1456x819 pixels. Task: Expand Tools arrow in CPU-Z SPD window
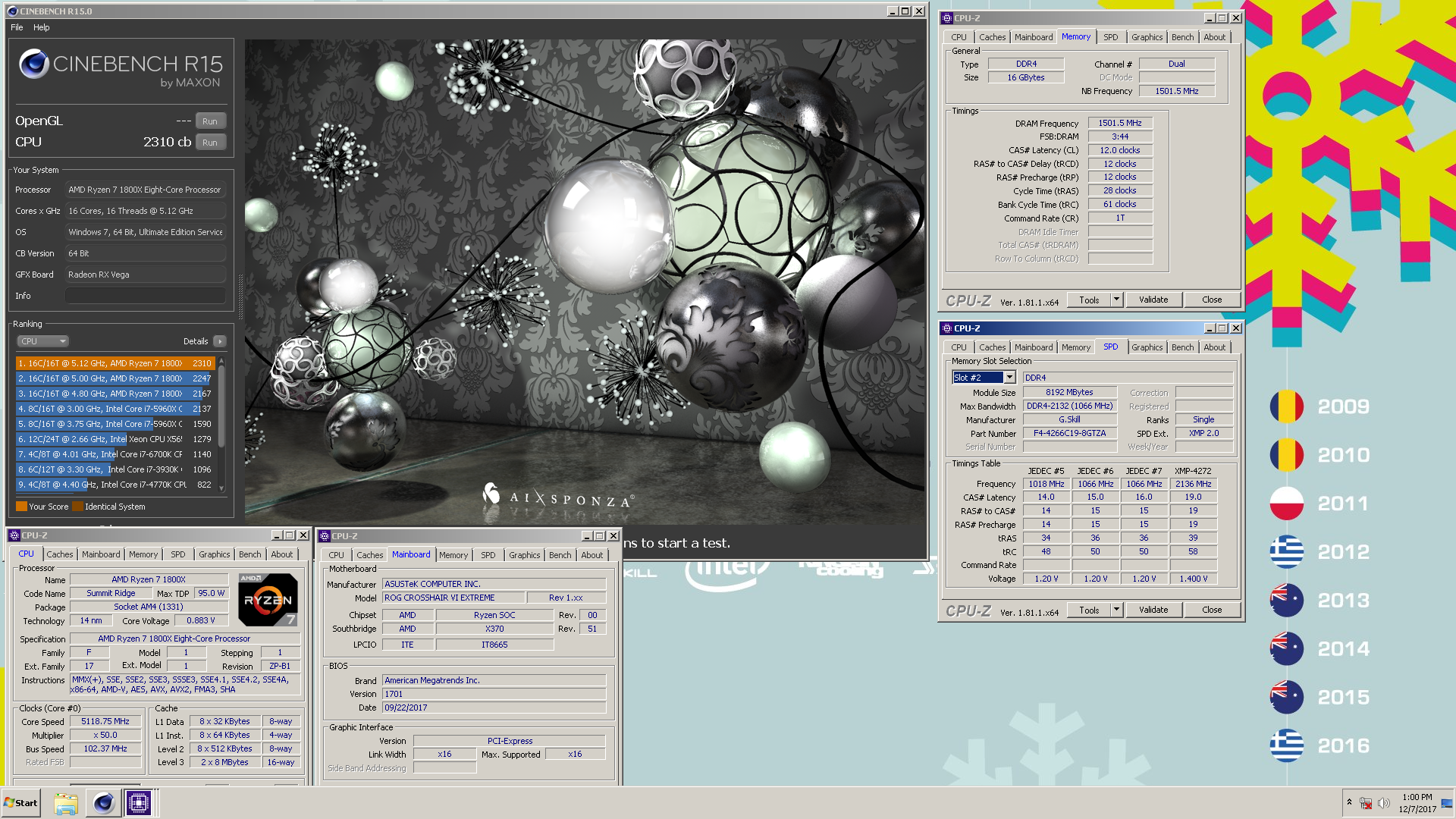point(1116,610)
